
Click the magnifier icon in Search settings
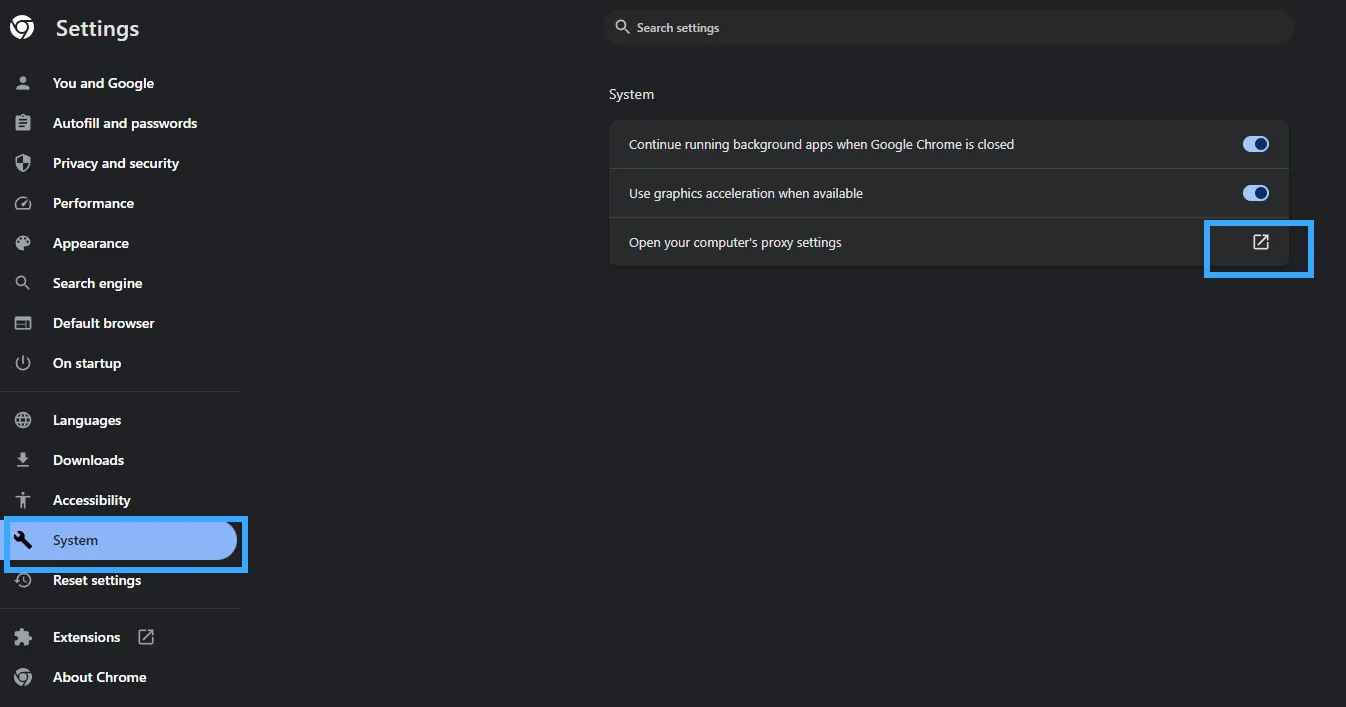pyautogui.click(x=623, y=27)
